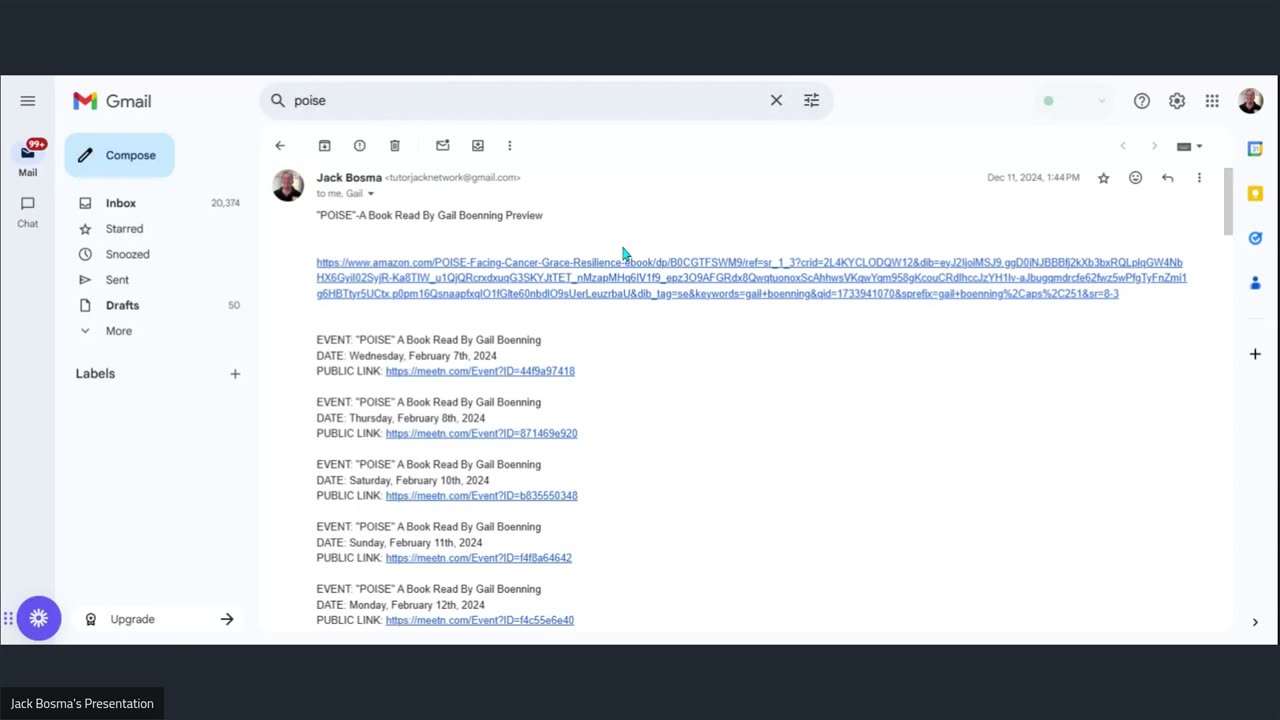The width and height of the screenshot is (1280, 720).
Task: Archive this email
Action: (x=325, y=146)
